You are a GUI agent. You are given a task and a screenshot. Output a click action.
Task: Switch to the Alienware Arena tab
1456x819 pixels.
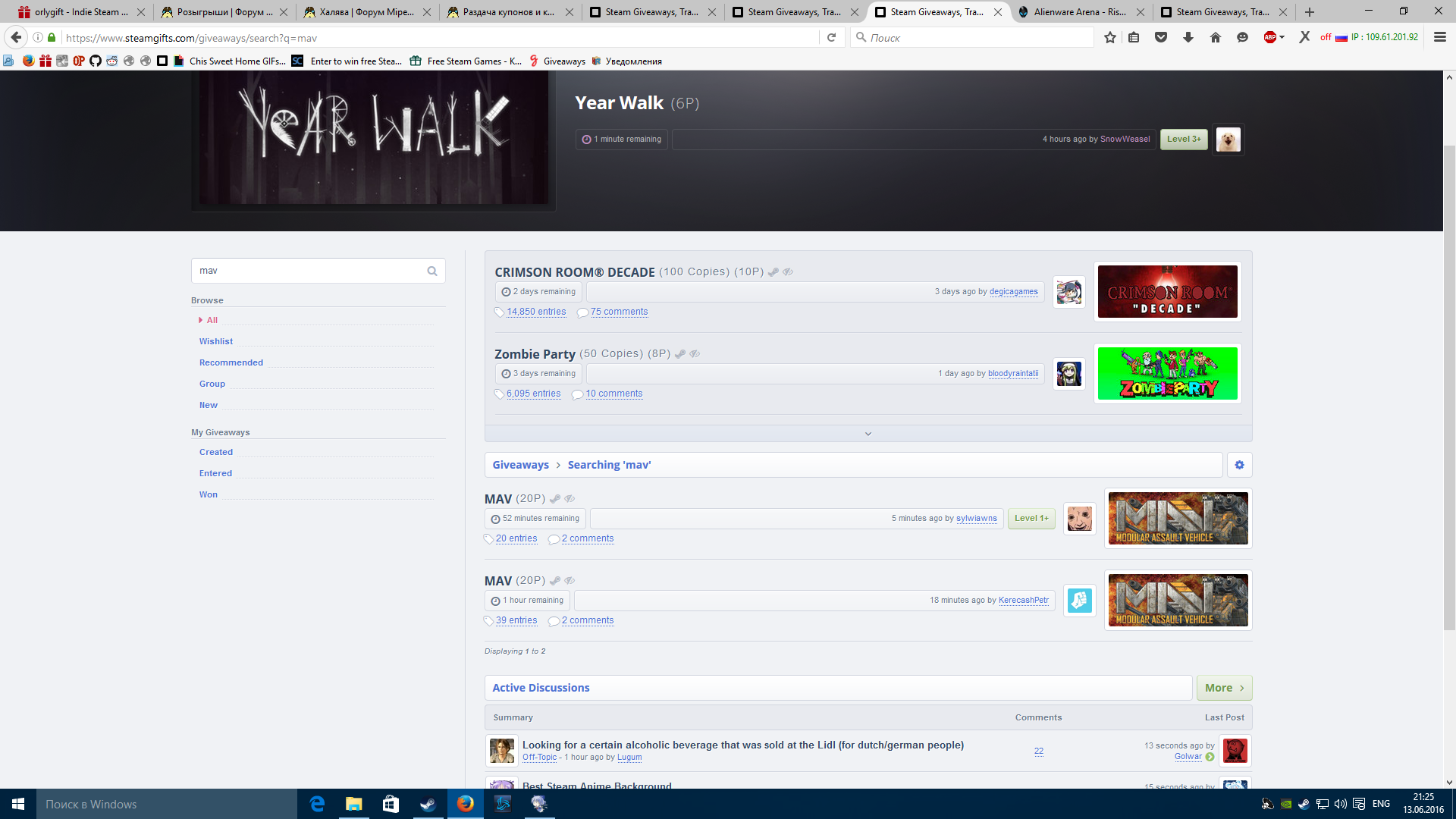1080,11
